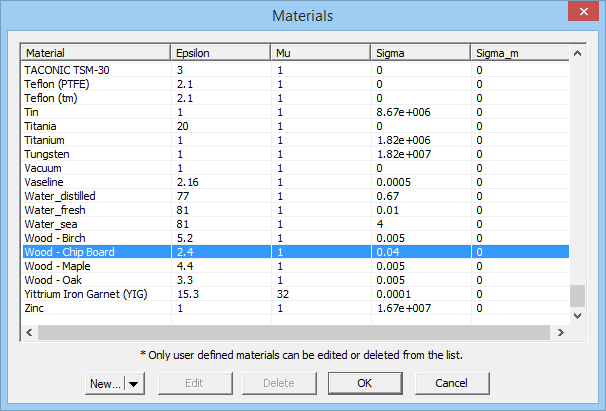Click the Sigma column header

click(419, 52)
